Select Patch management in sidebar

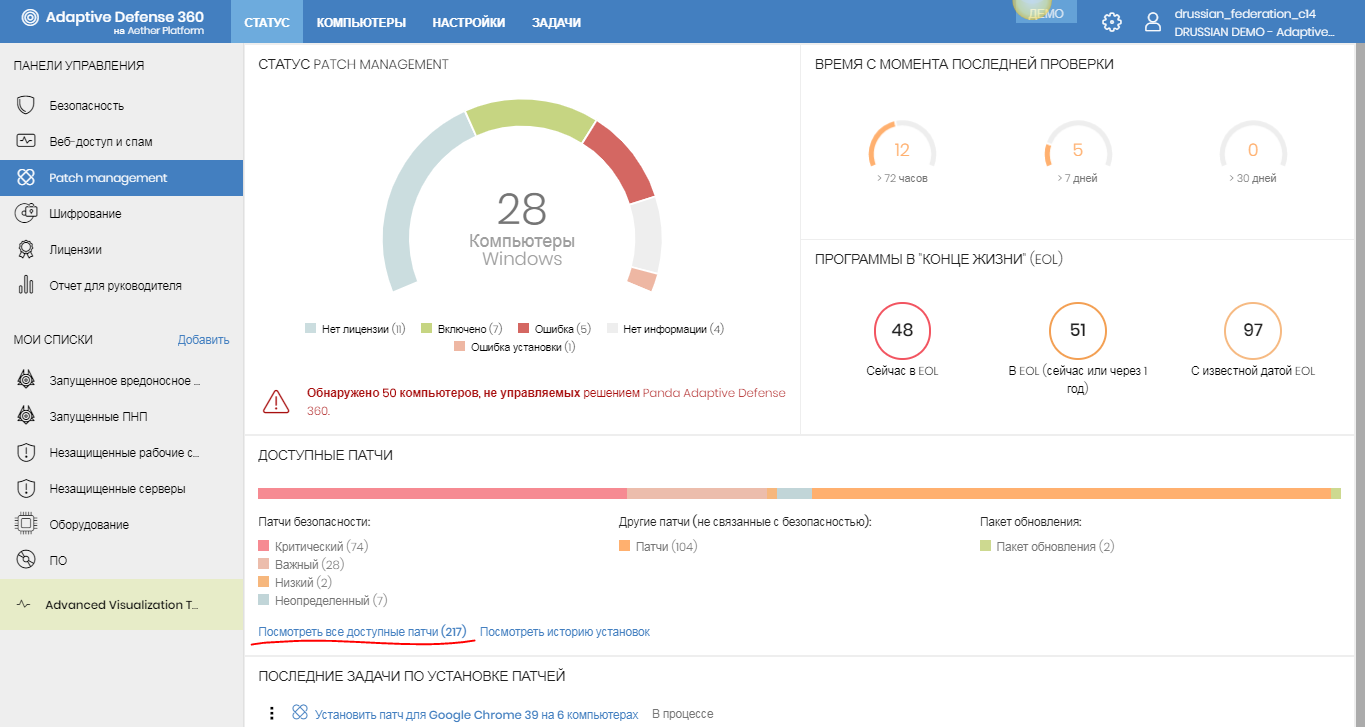coord(121,178)
